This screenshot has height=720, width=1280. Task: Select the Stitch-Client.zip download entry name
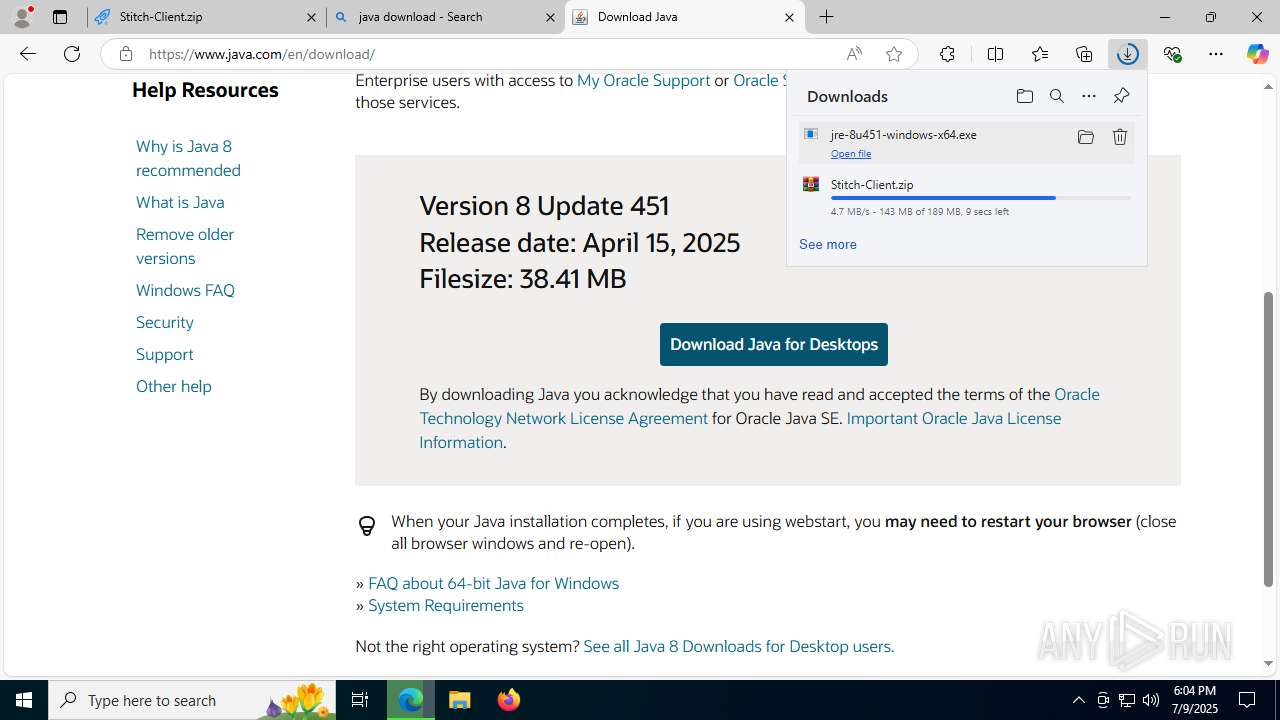pyautogui.click(x=872, y=184)
